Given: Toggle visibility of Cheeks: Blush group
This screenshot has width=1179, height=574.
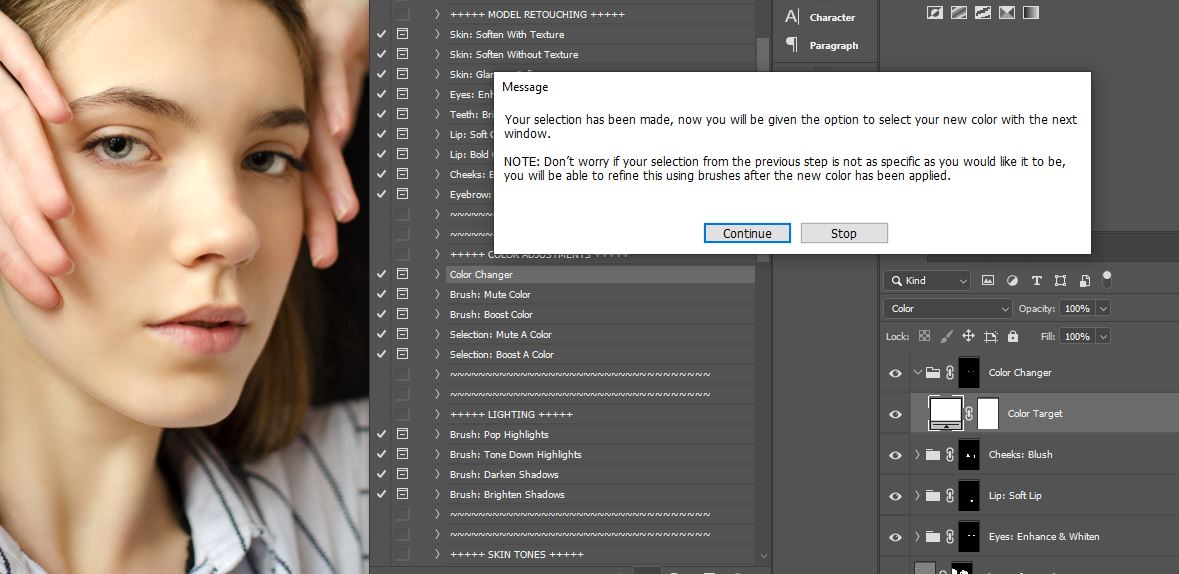Looking at the screenshot, I should [895, 455].
